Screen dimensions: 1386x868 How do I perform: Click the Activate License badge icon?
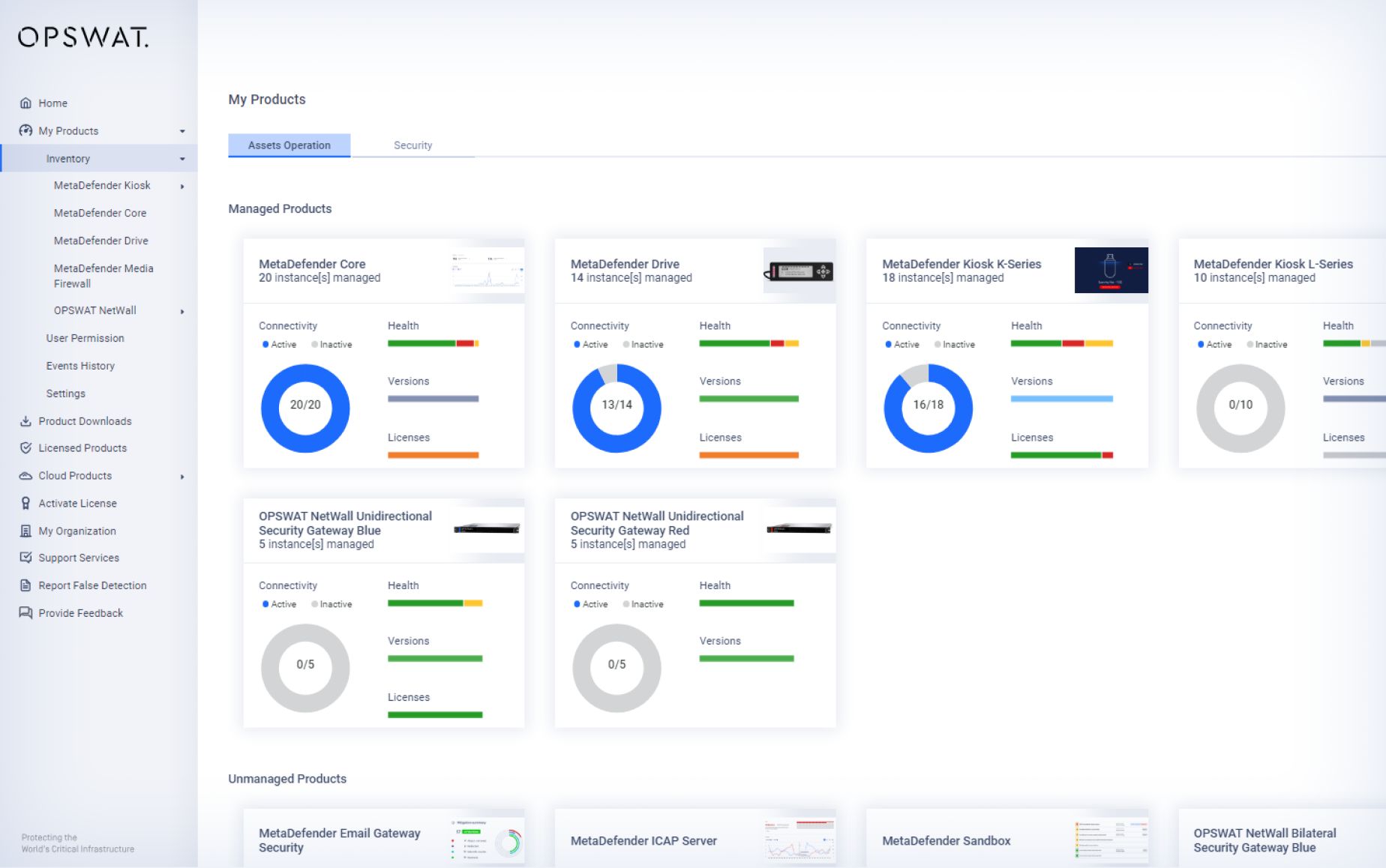click(x=25, y=504)
